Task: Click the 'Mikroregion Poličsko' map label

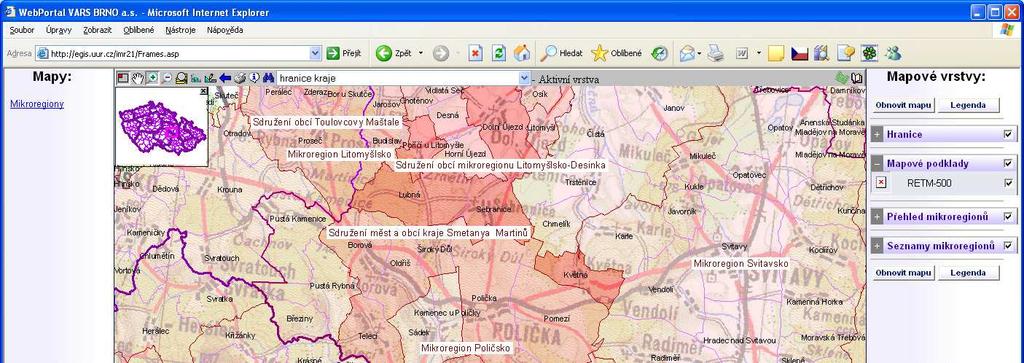Action: coord(465,348)
